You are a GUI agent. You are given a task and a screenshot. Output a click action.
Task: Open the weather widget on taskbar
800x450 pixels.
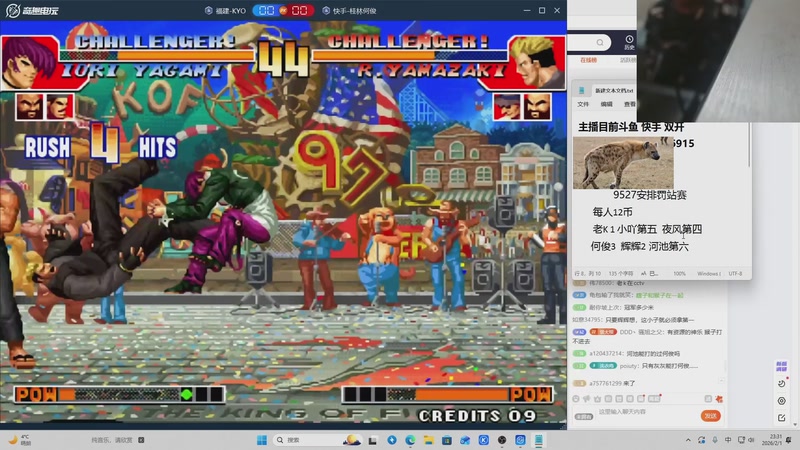click(x=20, y=440)
